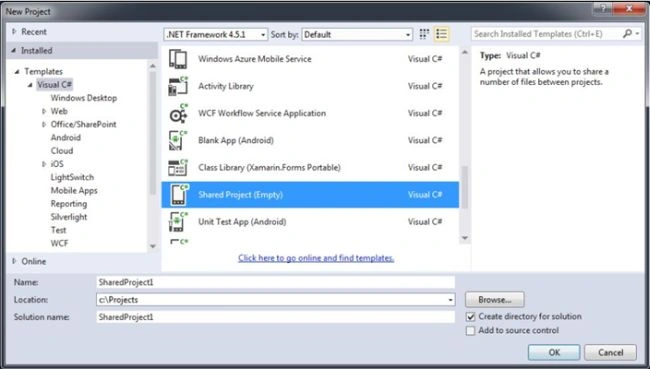
Task: Select Cloud category in the tree
Action: (62, 151)
